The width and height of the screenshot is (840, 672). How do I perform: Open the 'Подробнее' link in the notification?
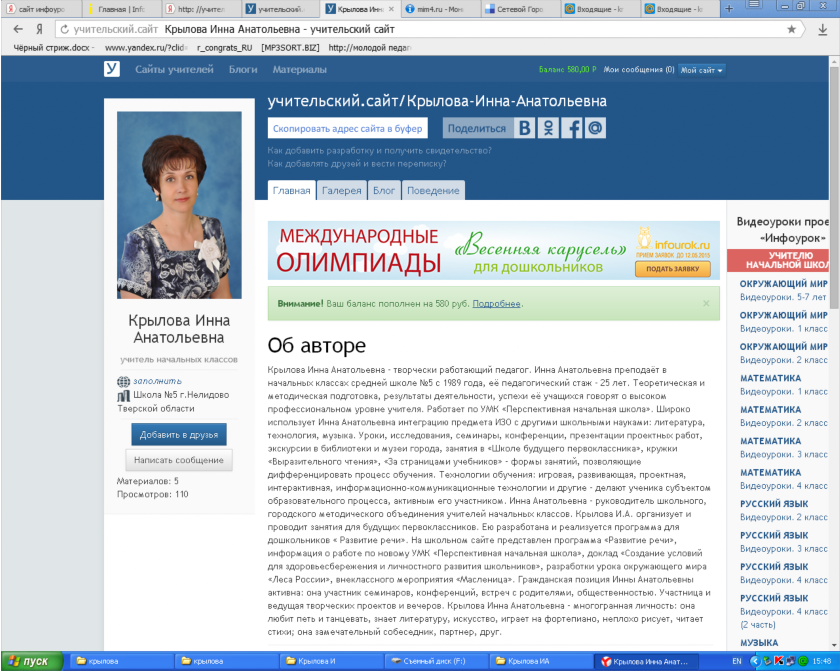(496, 303)
